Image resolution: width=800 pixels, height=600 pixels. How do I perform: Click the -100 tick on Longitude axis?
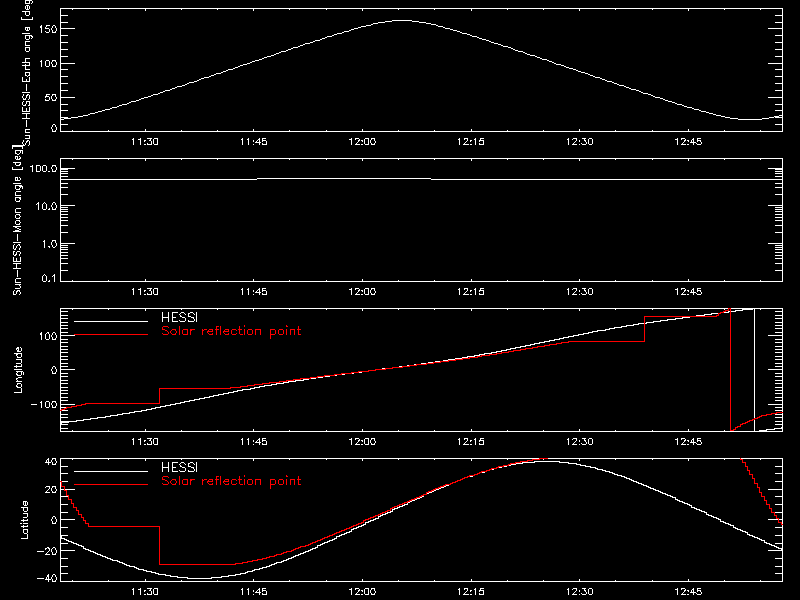44,404
